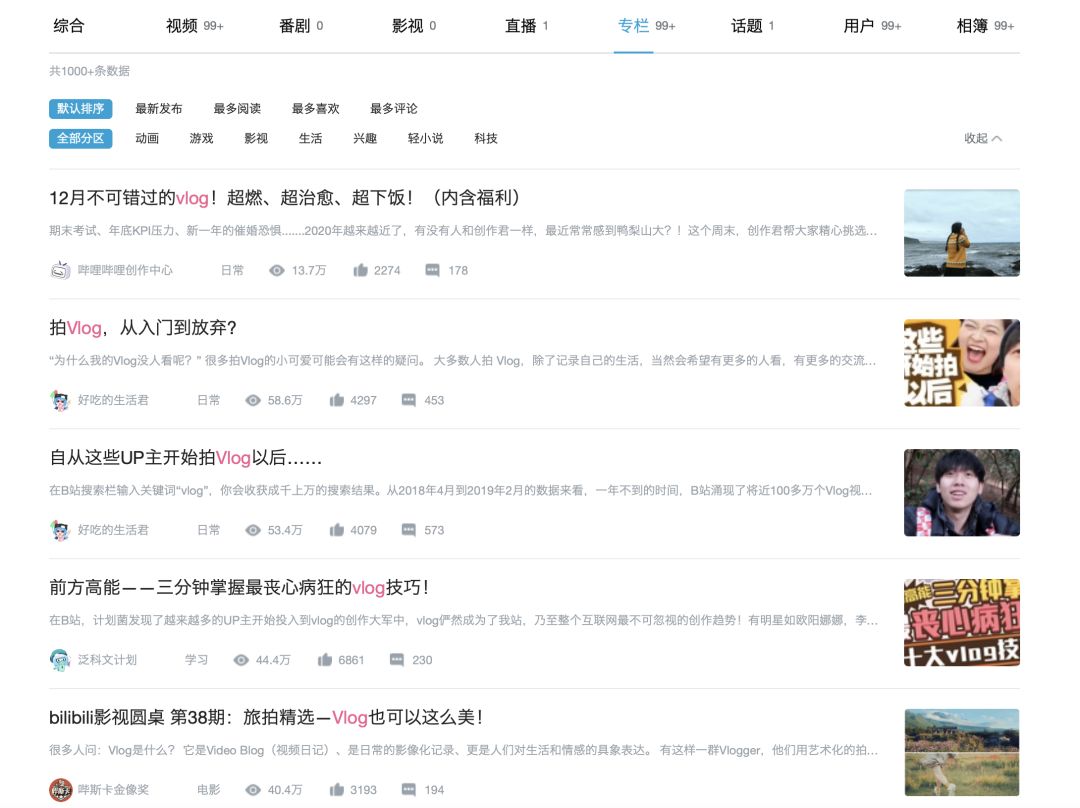The width and height of the screenshot is (1080, 808).
Task: Click the like thumb icon showing 4297
Action: (336, 400)
